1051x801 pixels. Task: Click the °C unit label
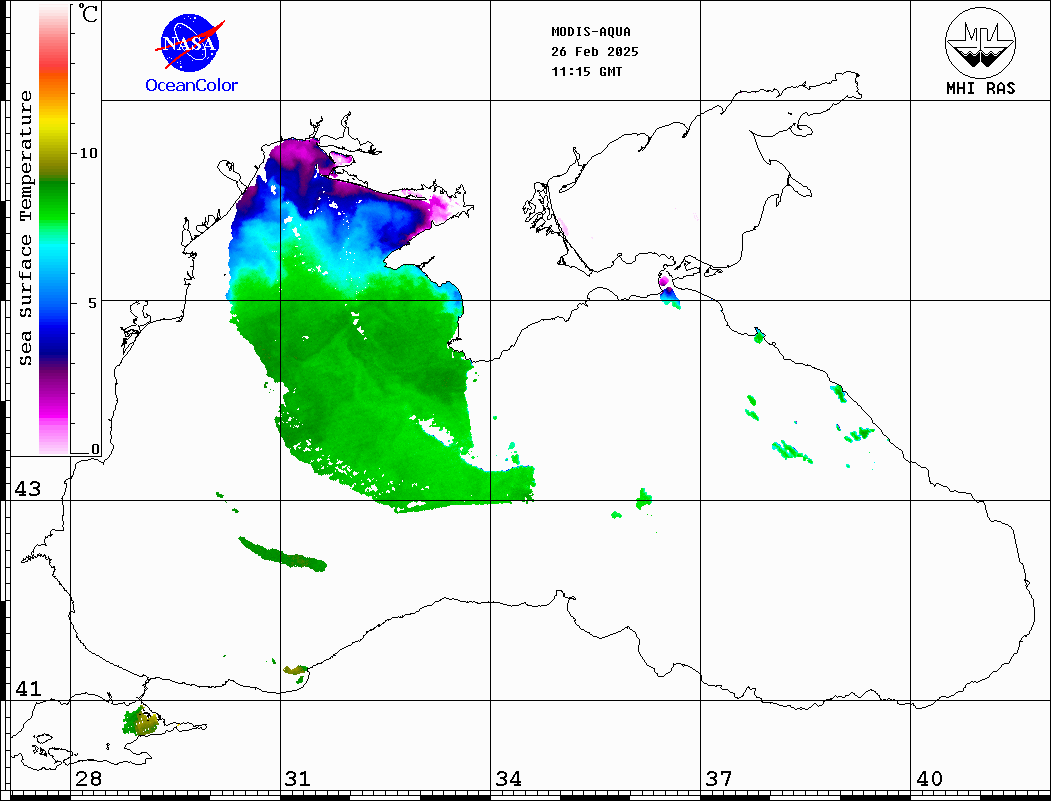click(x=88, y=13)
